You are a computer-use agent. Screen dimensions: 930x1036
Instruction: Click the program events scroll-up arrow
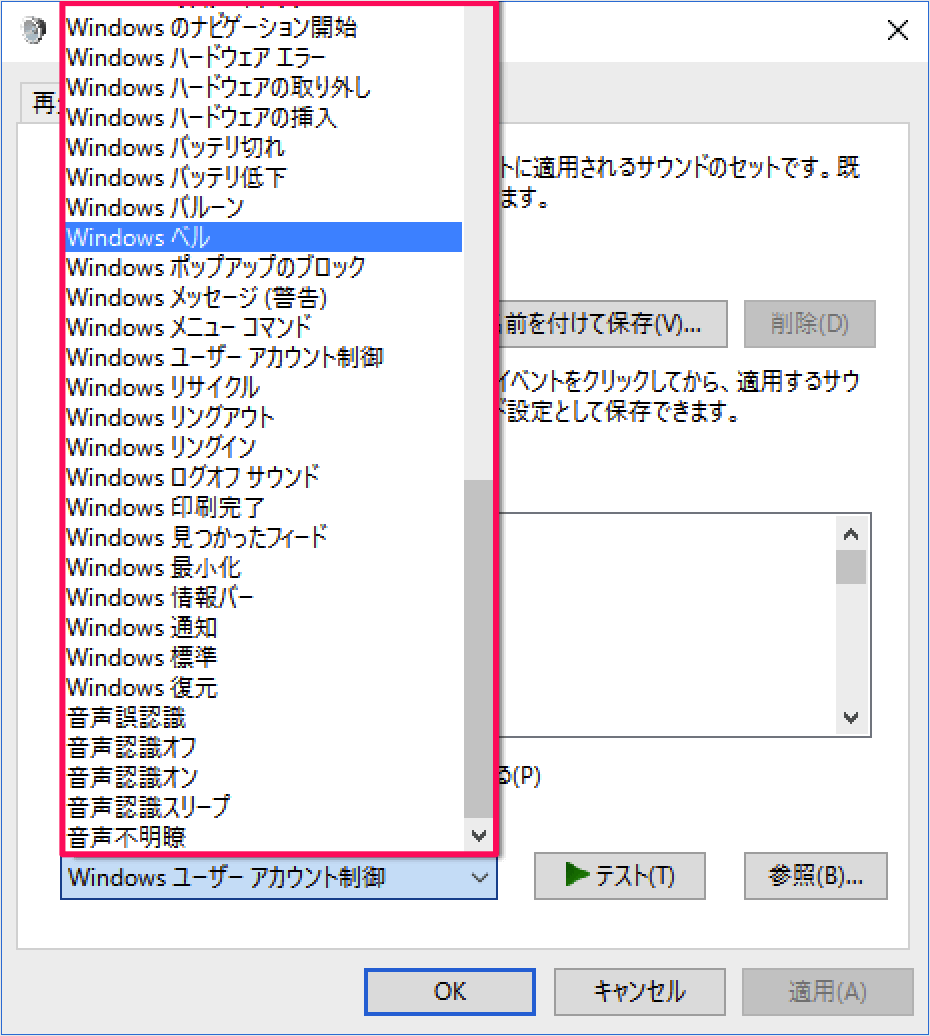pos(851,534)
